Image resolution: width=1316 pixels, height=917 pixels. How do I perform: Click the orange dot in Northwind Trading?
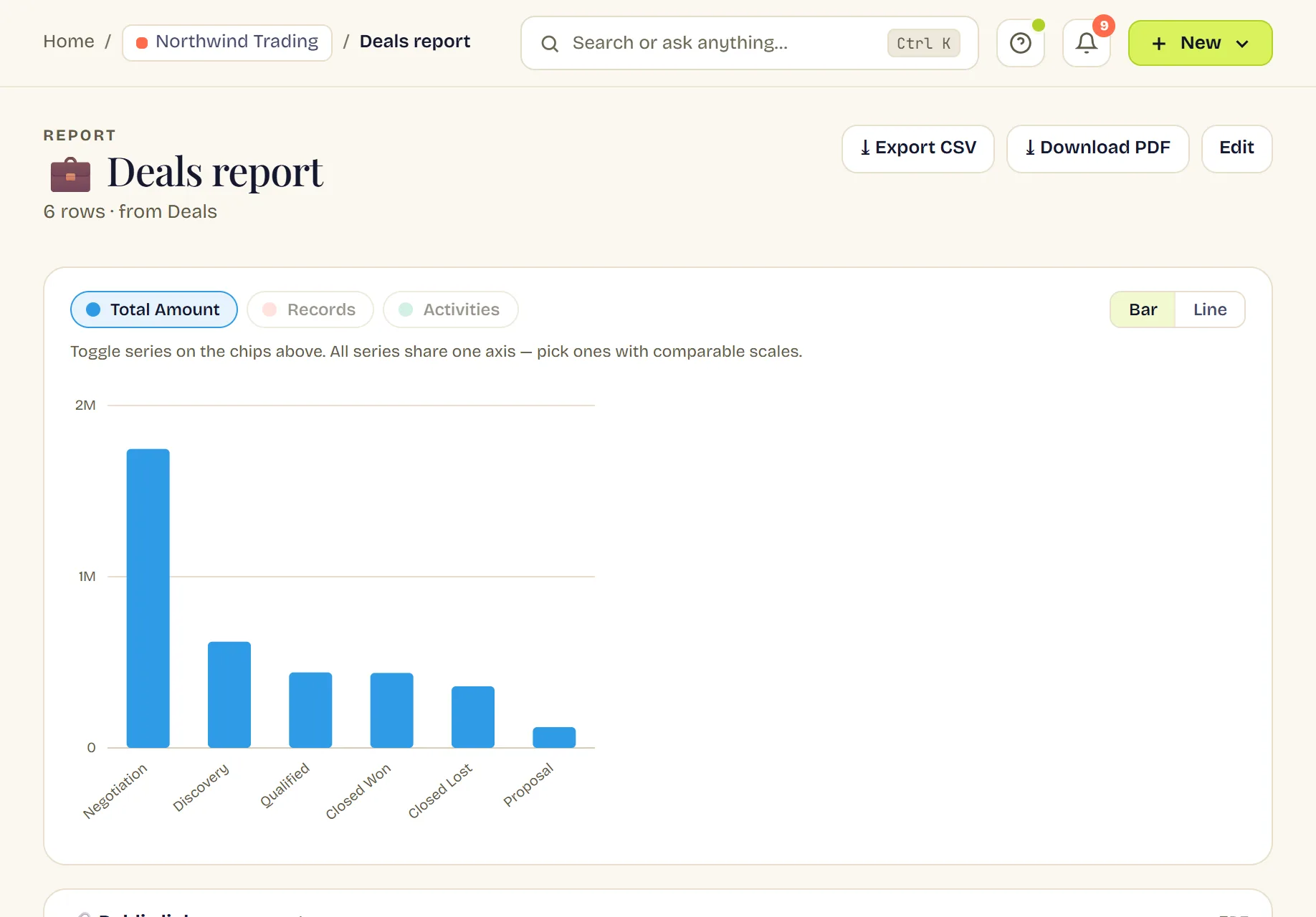tap(142, 43)
